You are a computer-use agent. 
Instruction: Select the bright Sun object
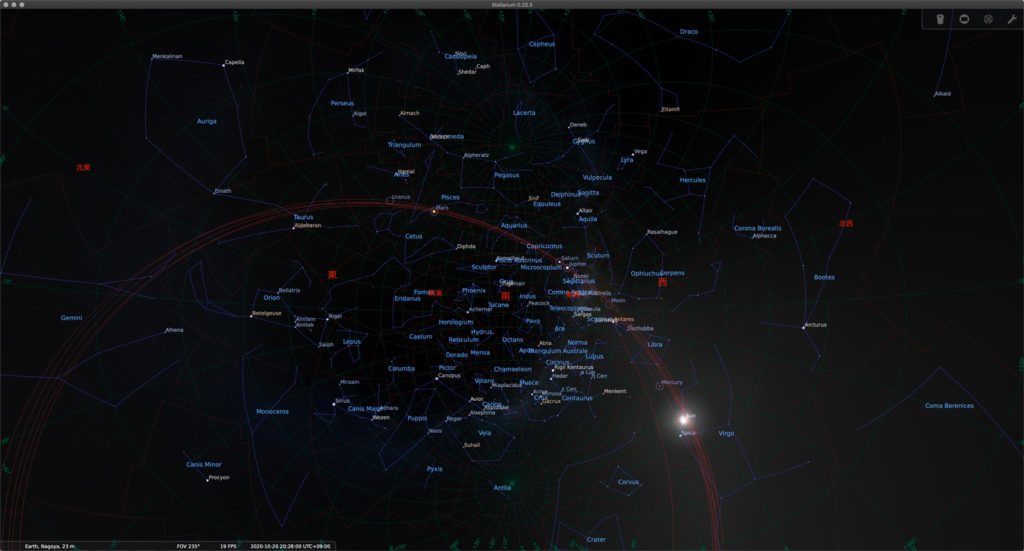pyautogui.click(x=683, y=419)
